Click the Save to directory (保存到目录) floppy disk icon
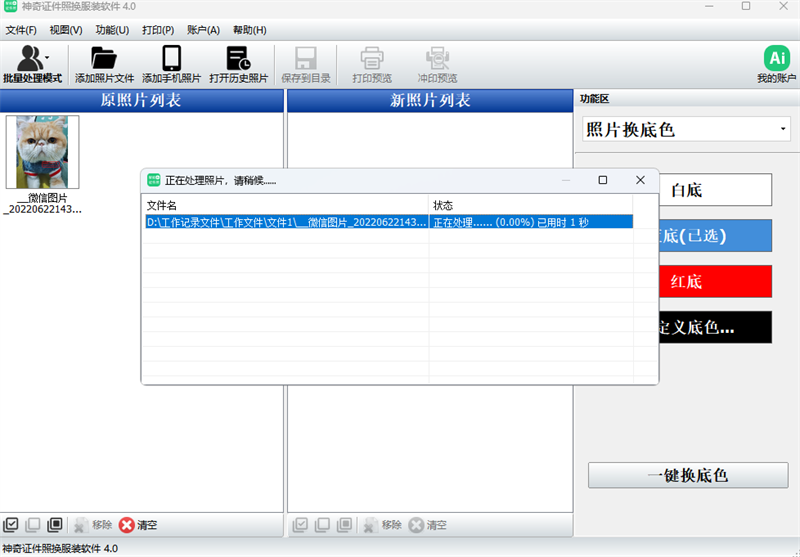 coord(306,58)
